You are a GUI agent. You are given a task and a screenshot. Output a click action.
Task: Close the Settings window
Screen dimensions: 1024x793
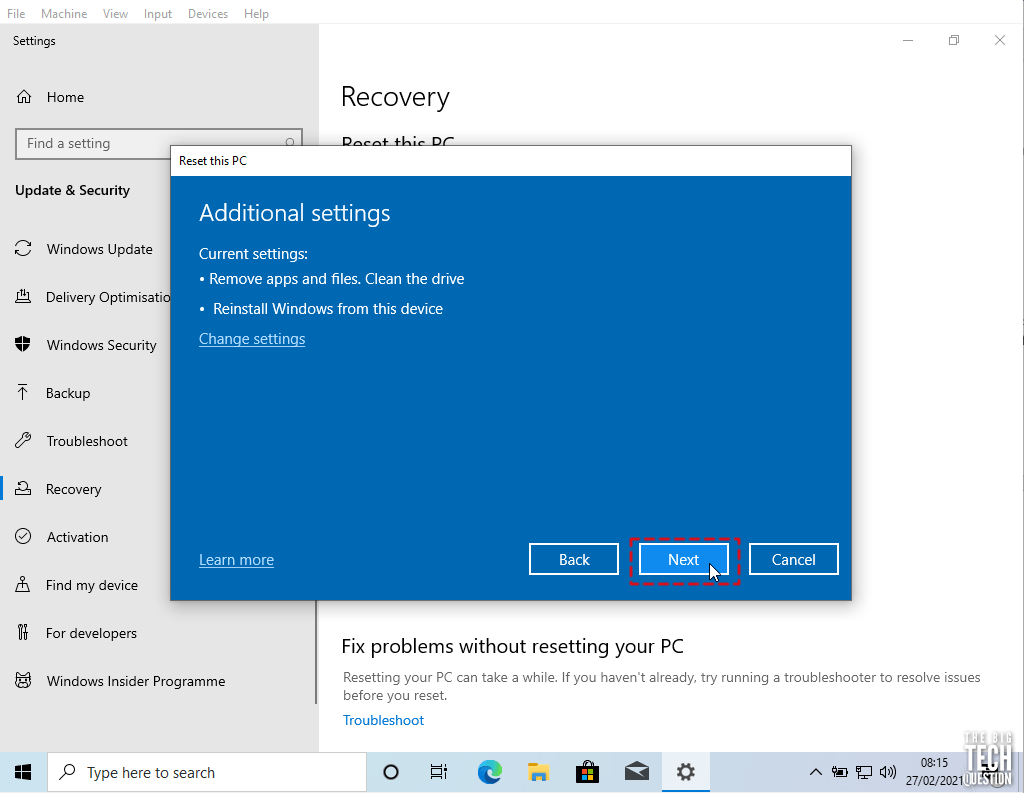(1000, 40)
